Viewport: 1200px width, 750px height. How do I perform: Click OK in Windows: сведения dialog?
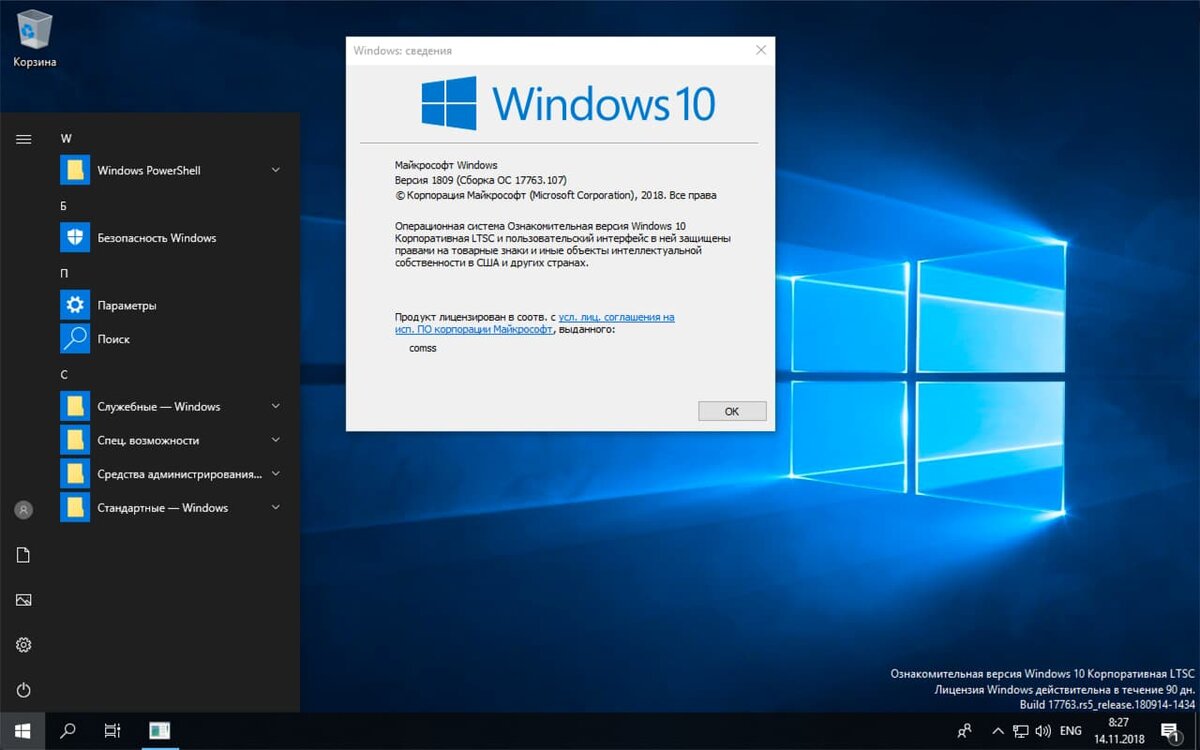(x=732, y=411)
